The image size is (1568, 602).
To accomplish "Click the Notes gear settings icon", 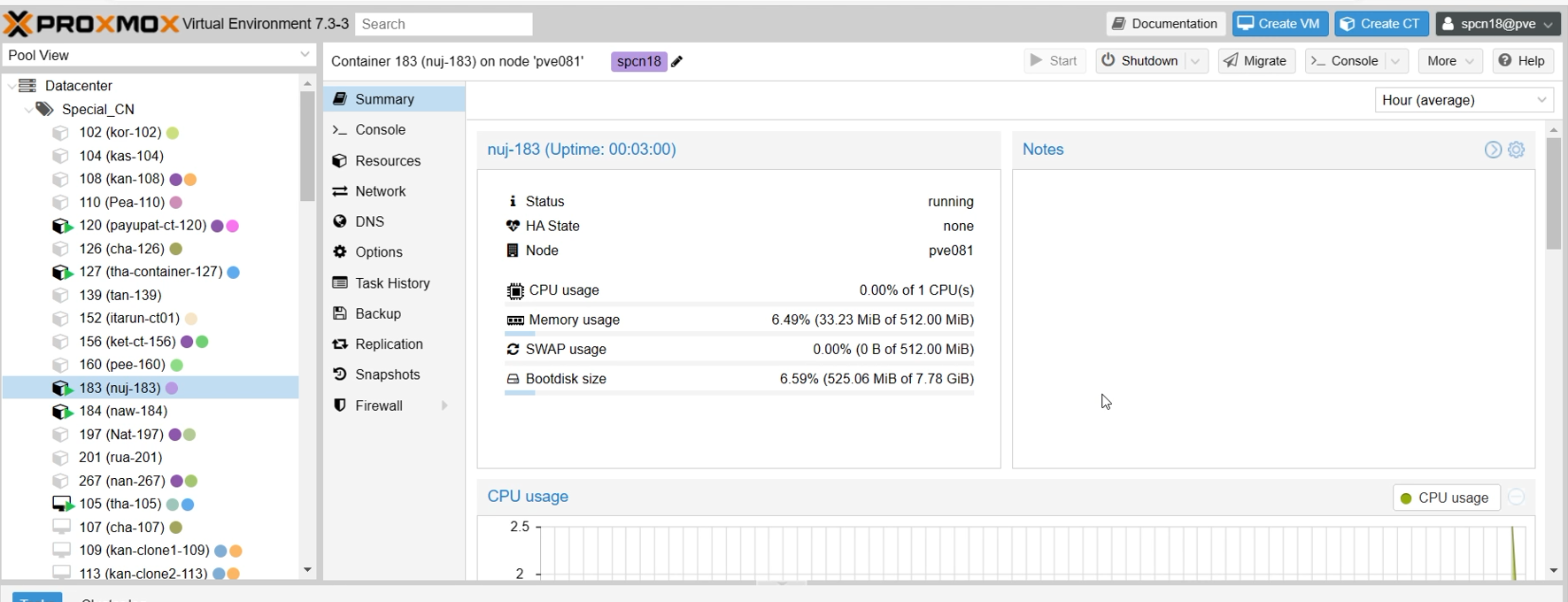I will [1517, 150].
